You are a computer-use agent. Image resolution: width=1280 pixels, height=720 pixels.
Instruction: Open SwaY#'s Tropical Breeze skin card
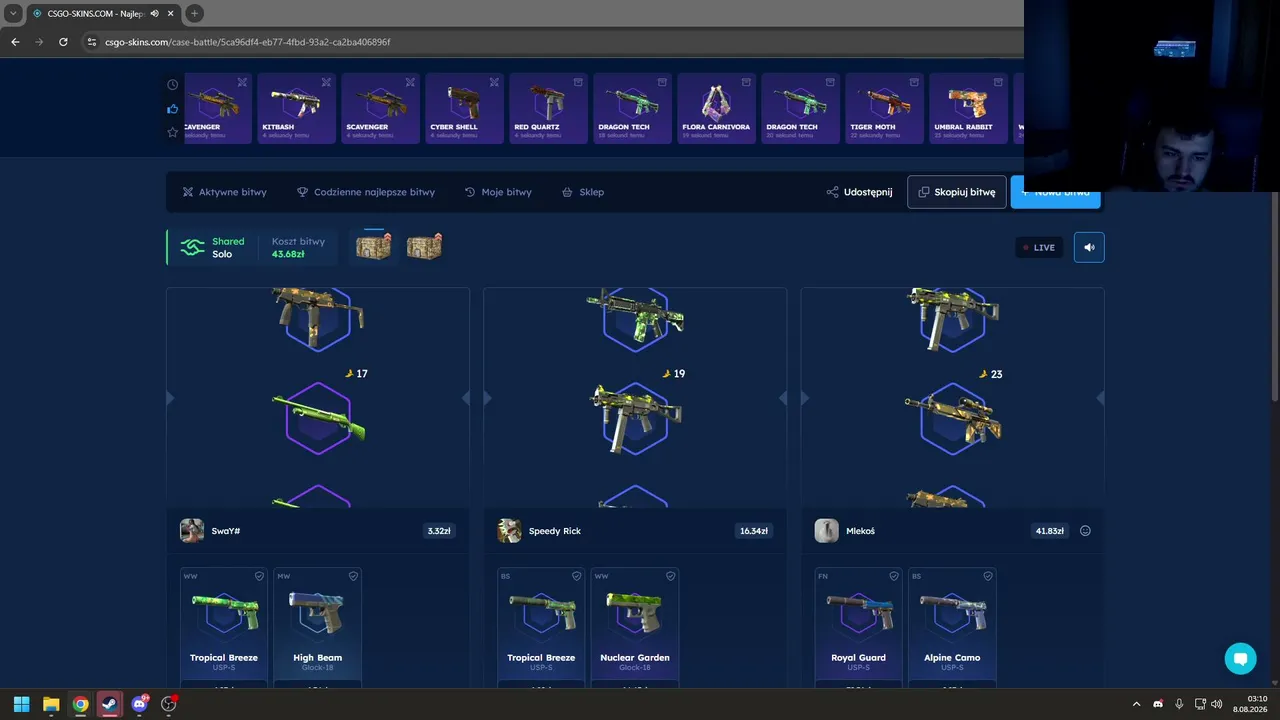pyautogui.click(x=224, y=626)
